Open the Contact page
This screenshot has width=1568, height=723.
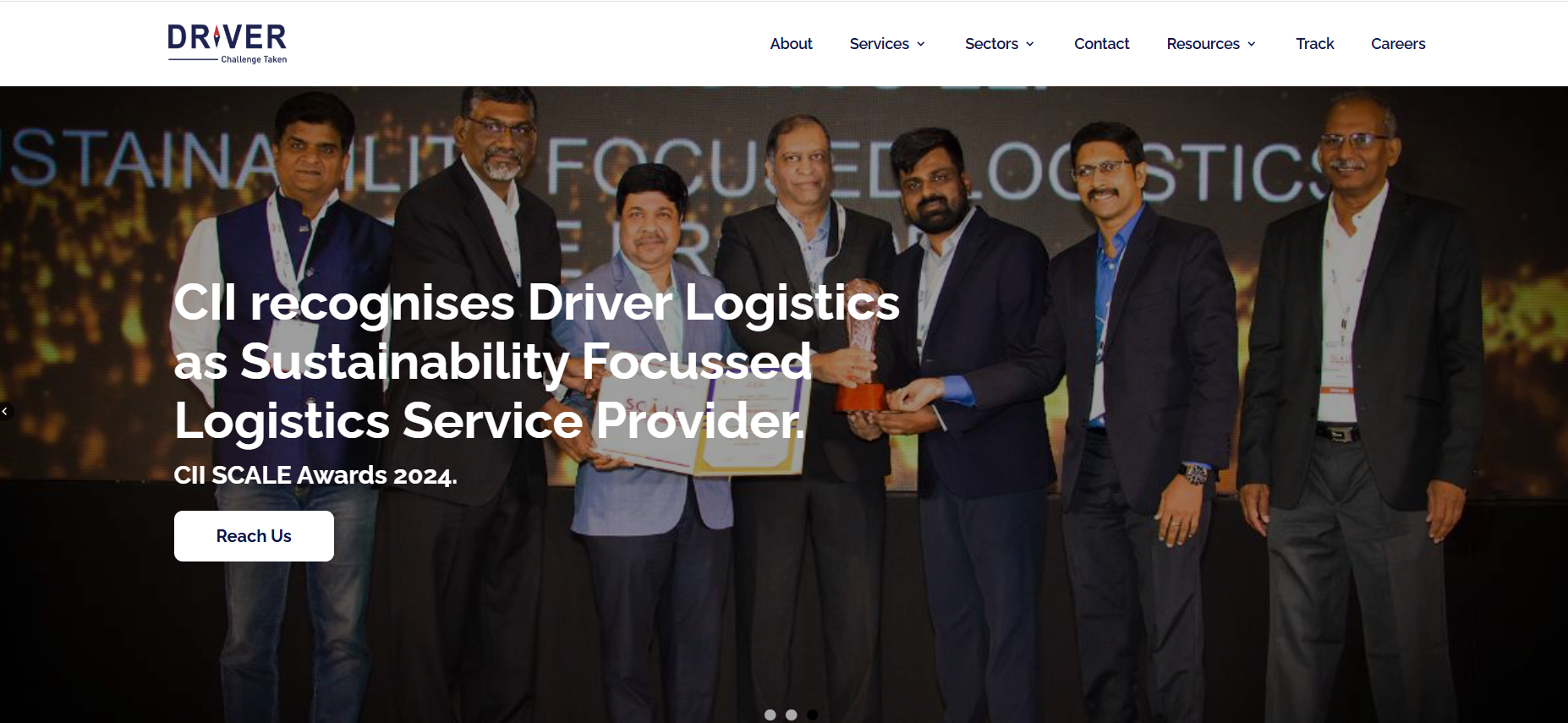1101,43
